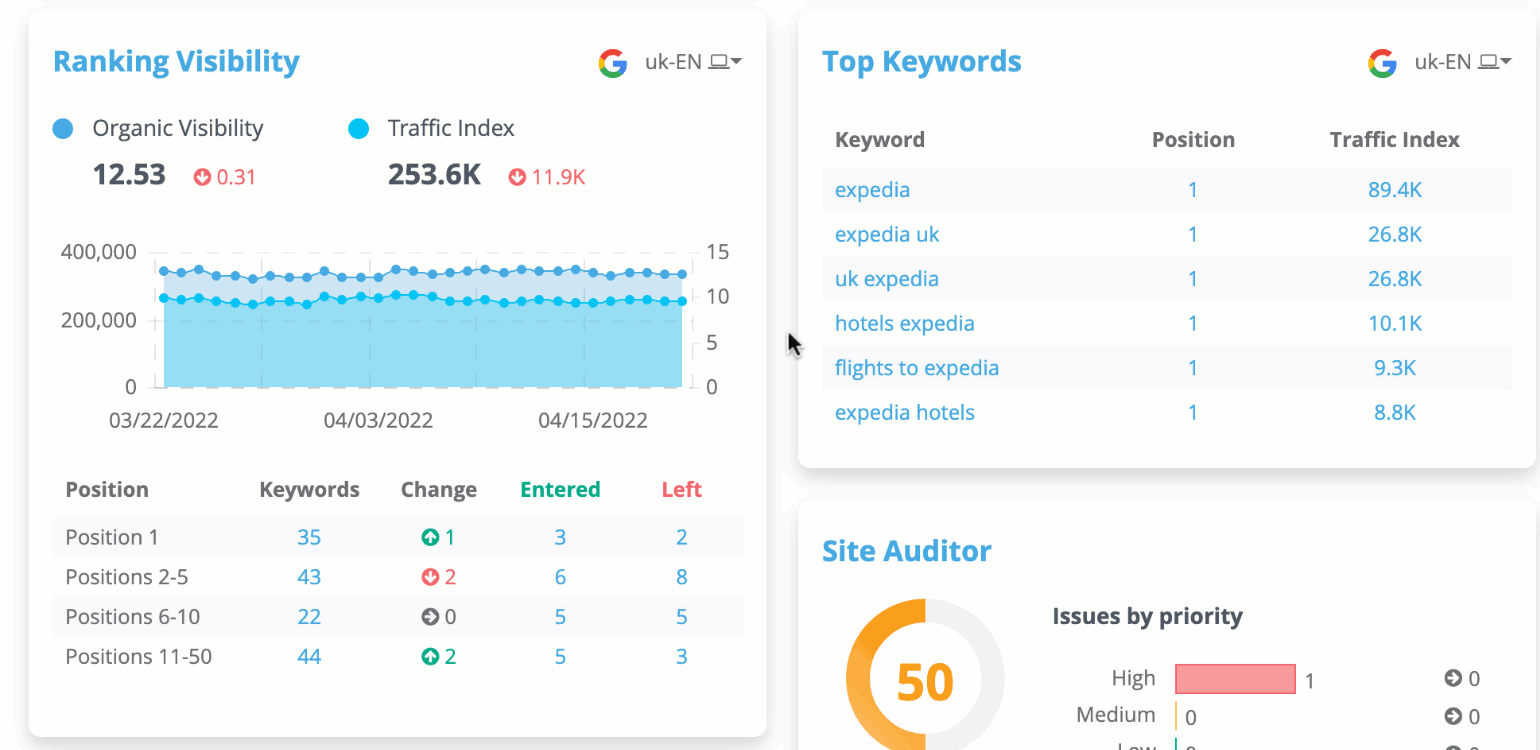Viewport: 1540px width, 750px height.
Task: Select the Traffic Index column header in Top Keywords
Action: (x=1394, y=140)
